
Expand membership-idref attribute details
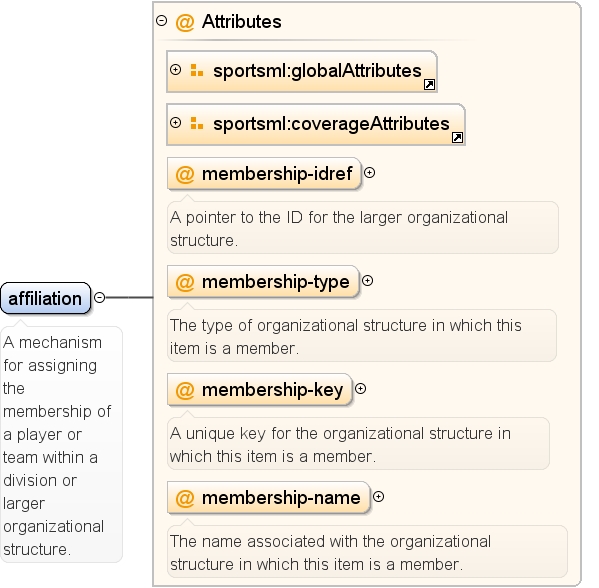[369, 173]
